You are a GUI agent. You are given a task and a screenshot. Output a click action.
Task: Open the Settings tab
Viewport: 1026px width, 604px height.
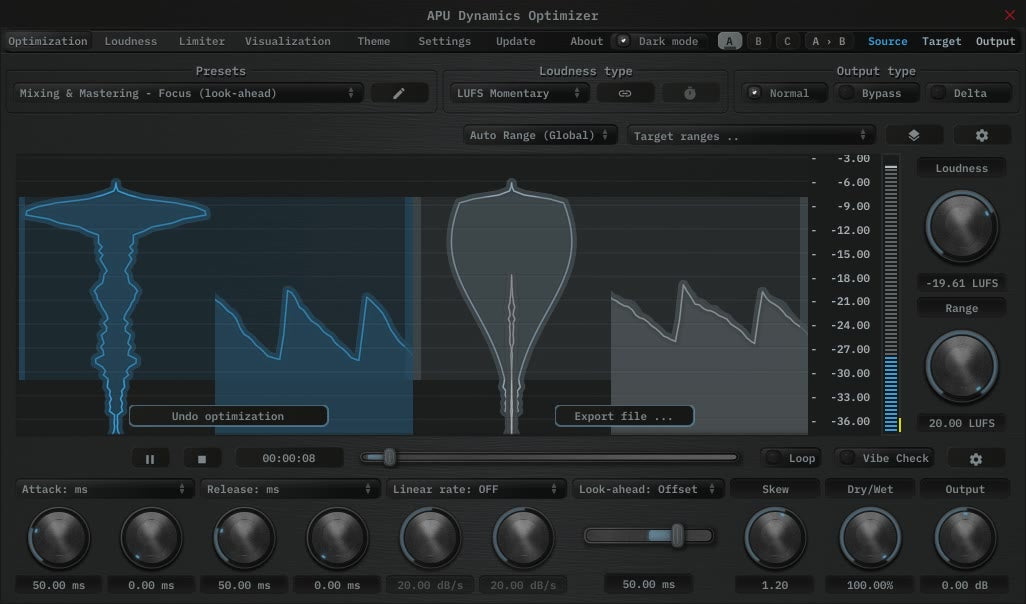444,41
